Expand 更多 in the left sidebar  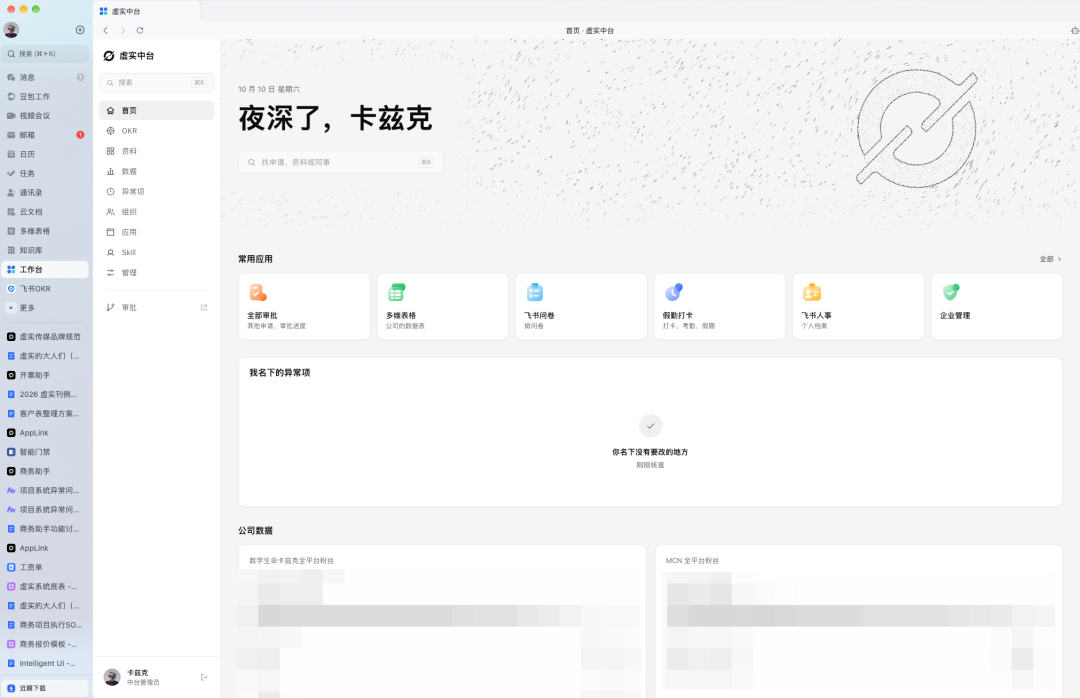coord(45,308)
